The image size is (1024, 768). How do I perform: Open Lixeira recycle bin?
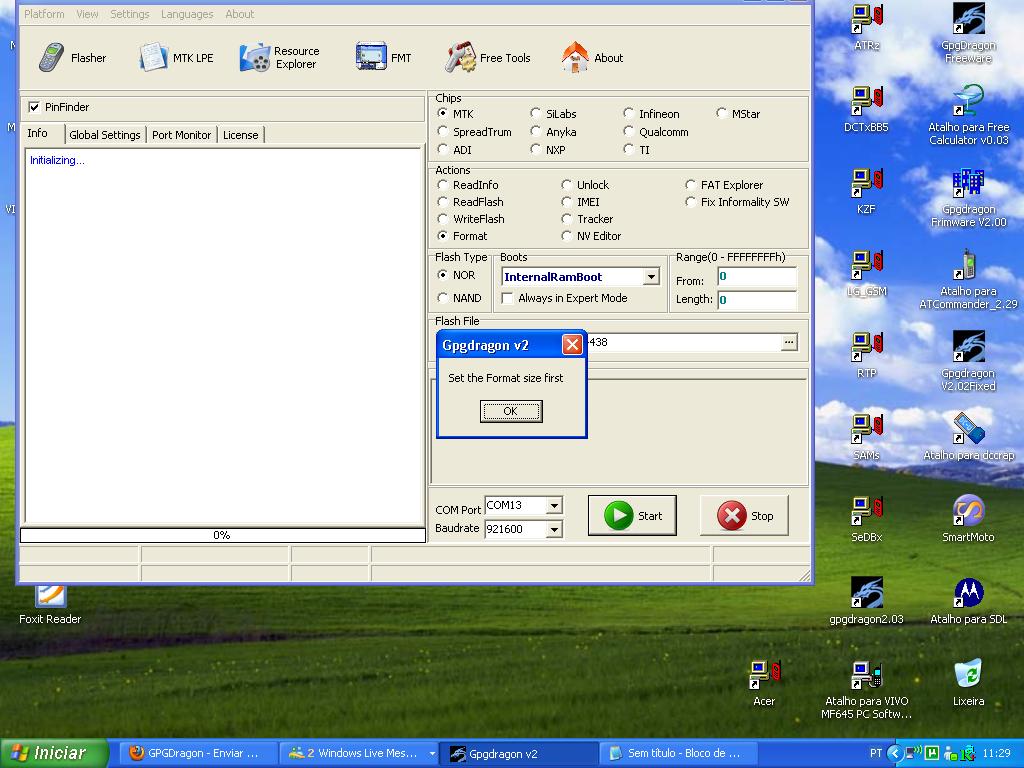tap(968, 683)
